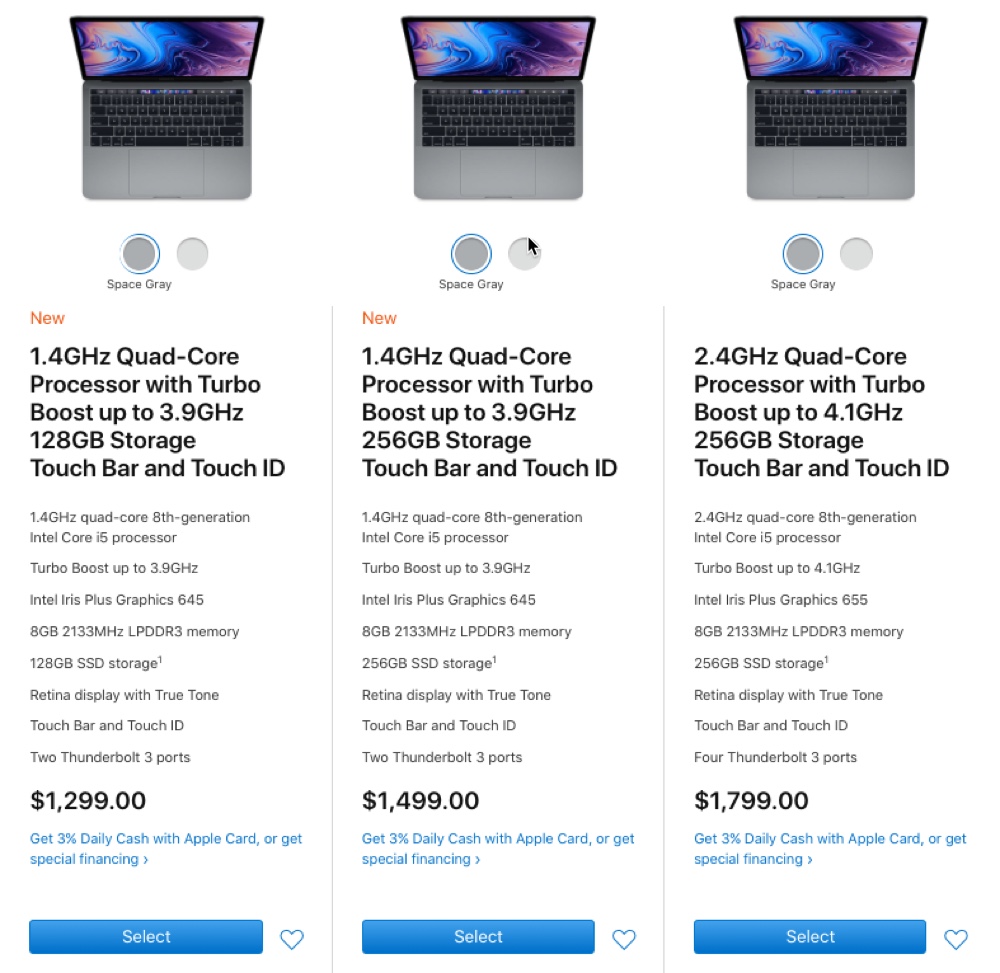
Task: Favorite the $1,499.00 model with its heart icon
Action: (624, 939)
